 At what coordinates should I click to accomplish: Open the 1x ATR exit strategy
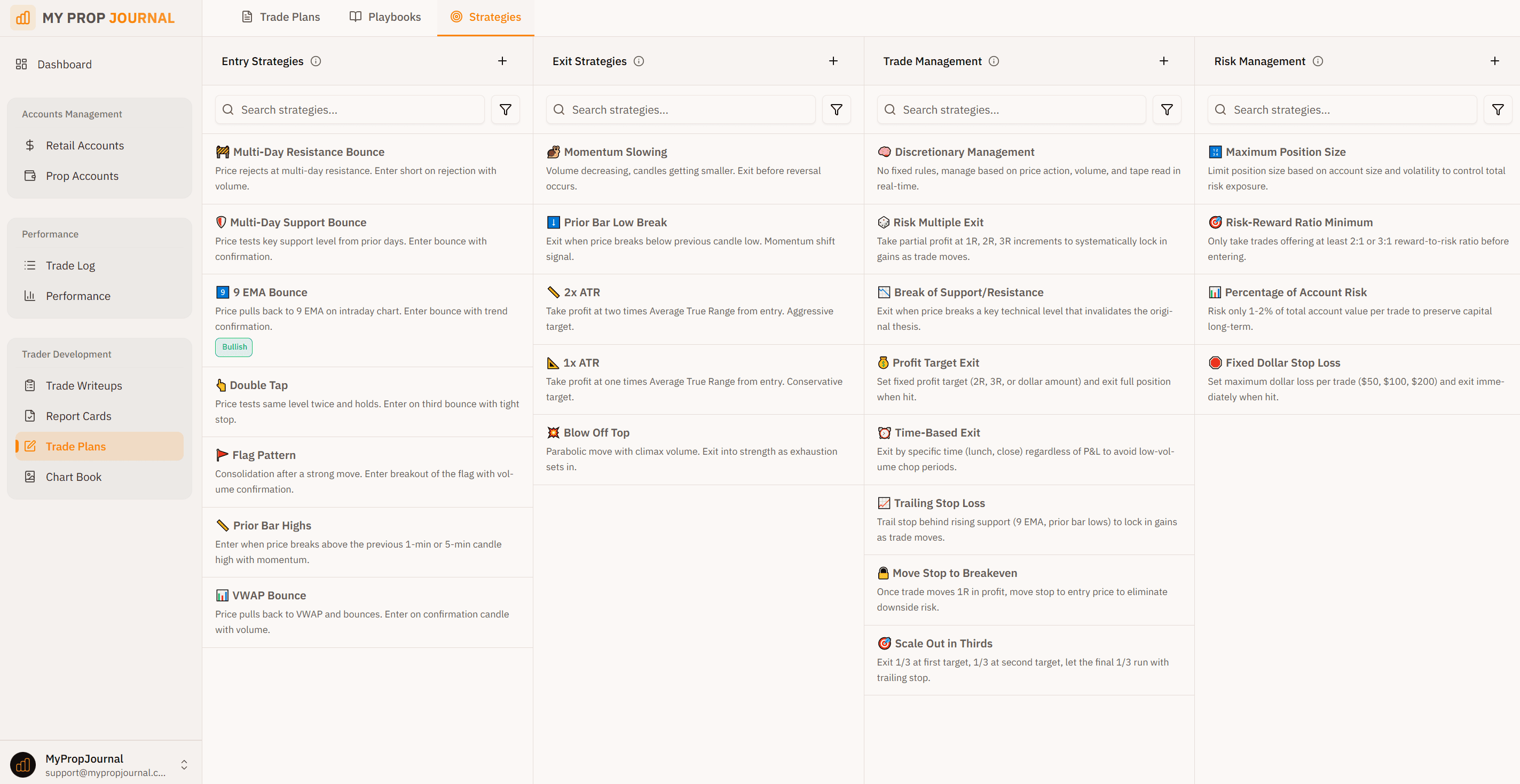tap(699, 379)
